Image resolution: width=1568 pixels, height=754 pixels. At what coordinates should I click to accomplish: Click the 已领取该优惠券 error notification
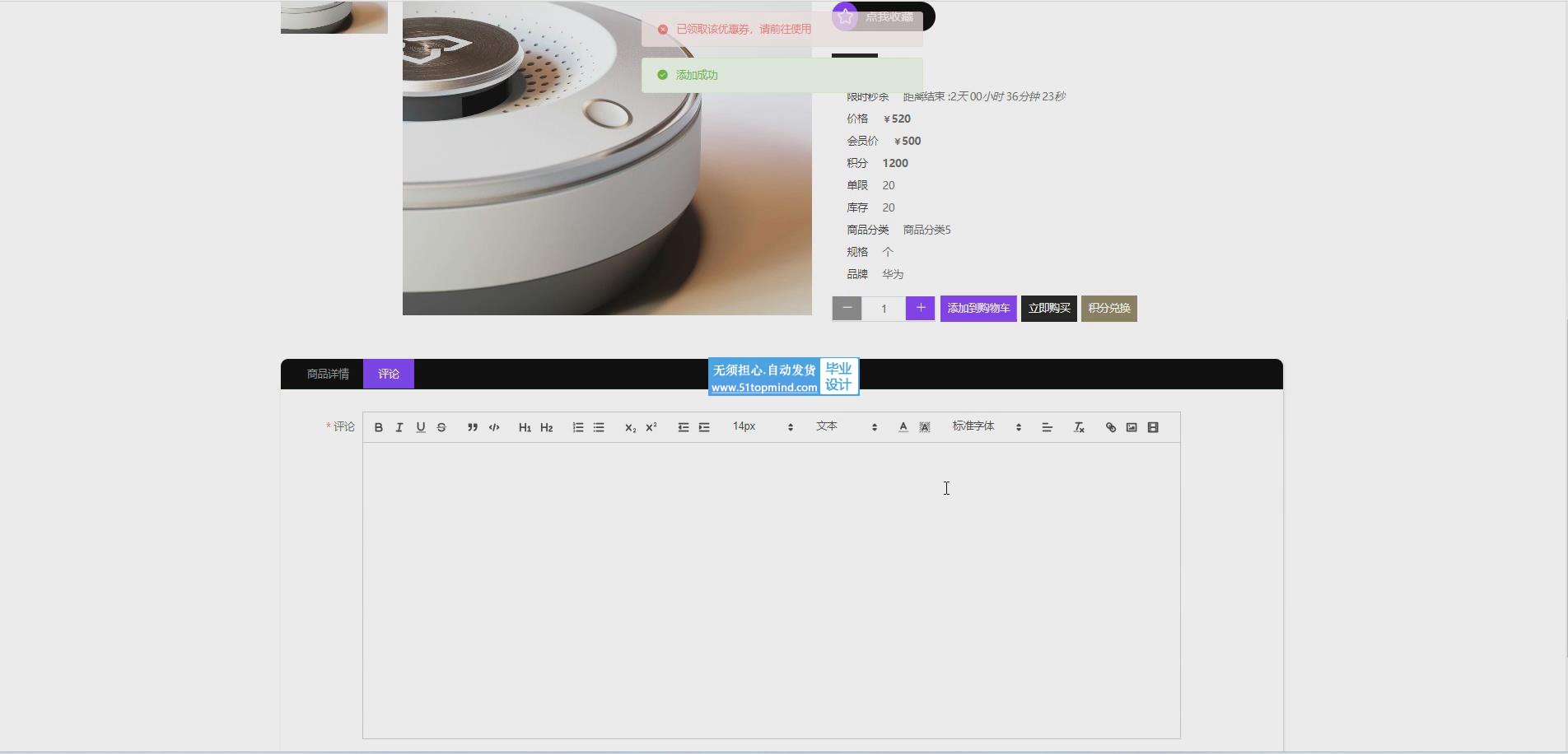pyautogui.click(x=782, y=29)
